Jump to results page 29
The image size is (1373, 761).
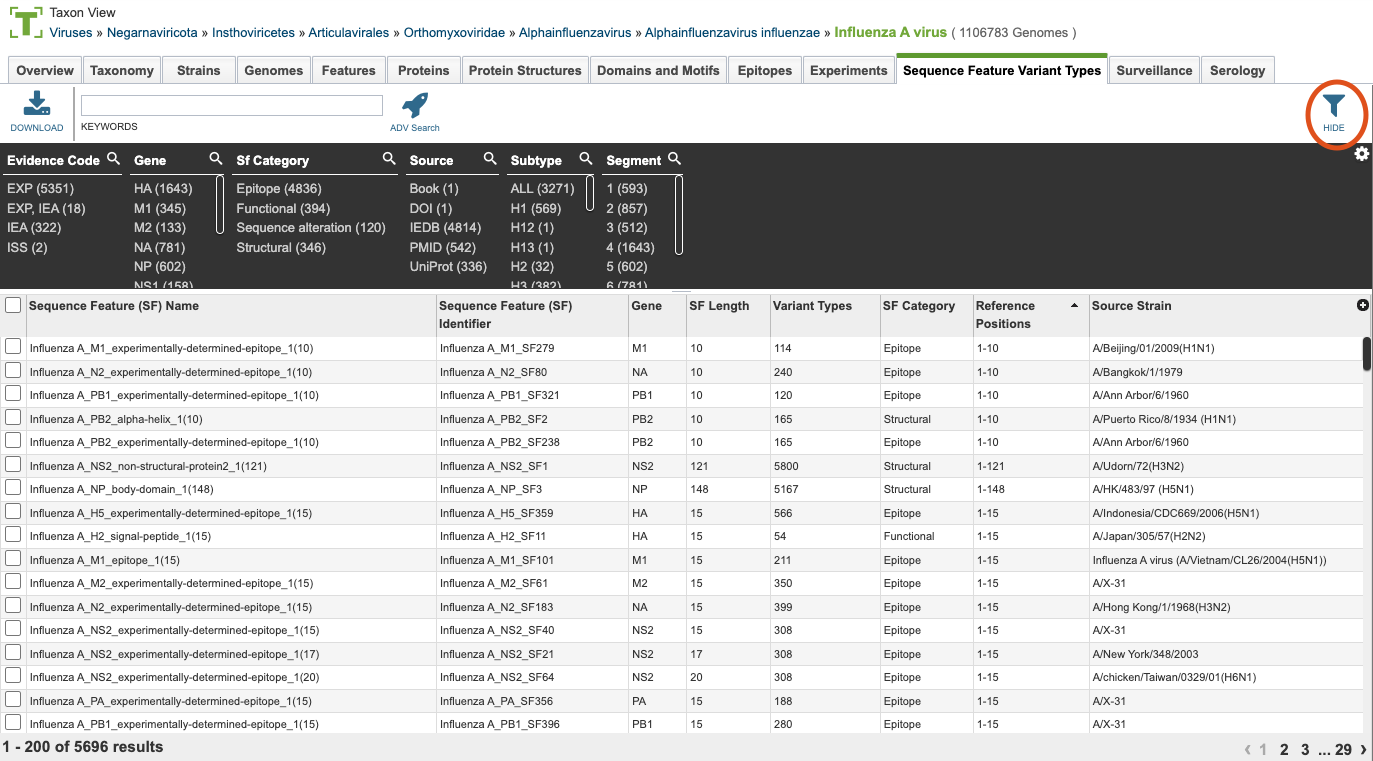1343,749
